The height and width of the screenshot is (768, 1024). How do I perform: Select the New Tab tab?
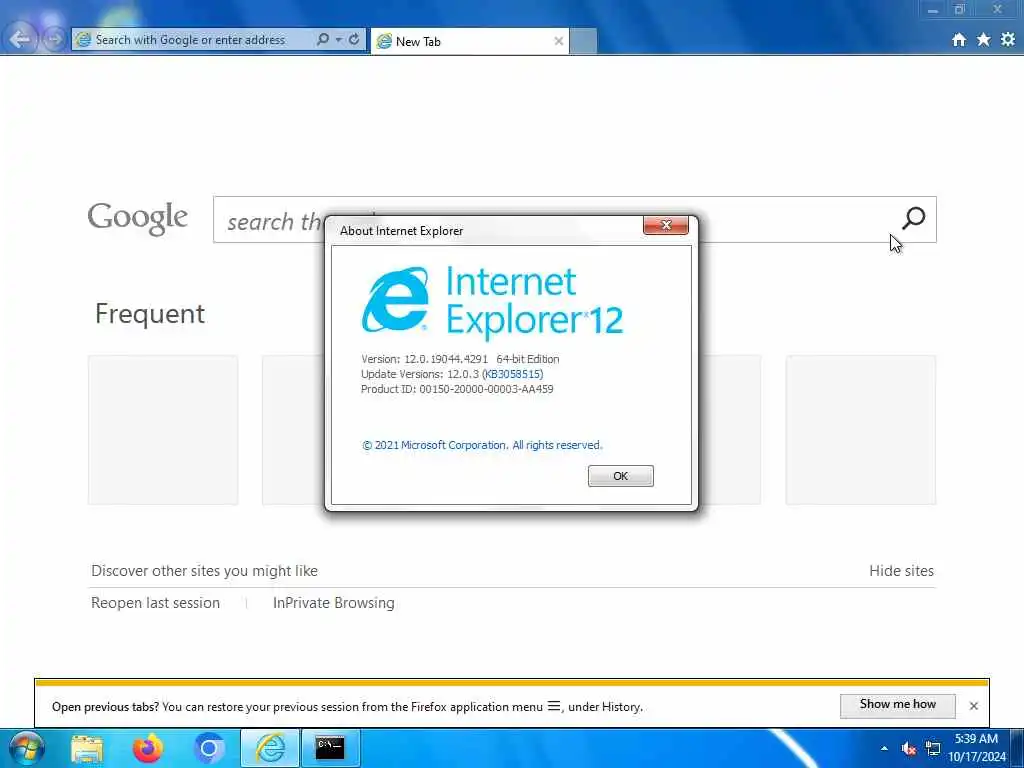point(470,41)
